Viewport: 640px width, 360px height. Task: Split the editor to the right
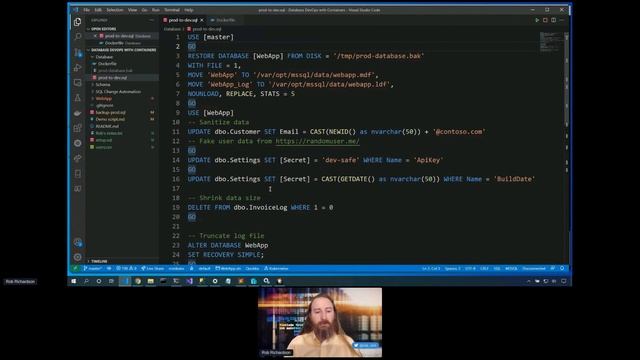tap(553, 20)
